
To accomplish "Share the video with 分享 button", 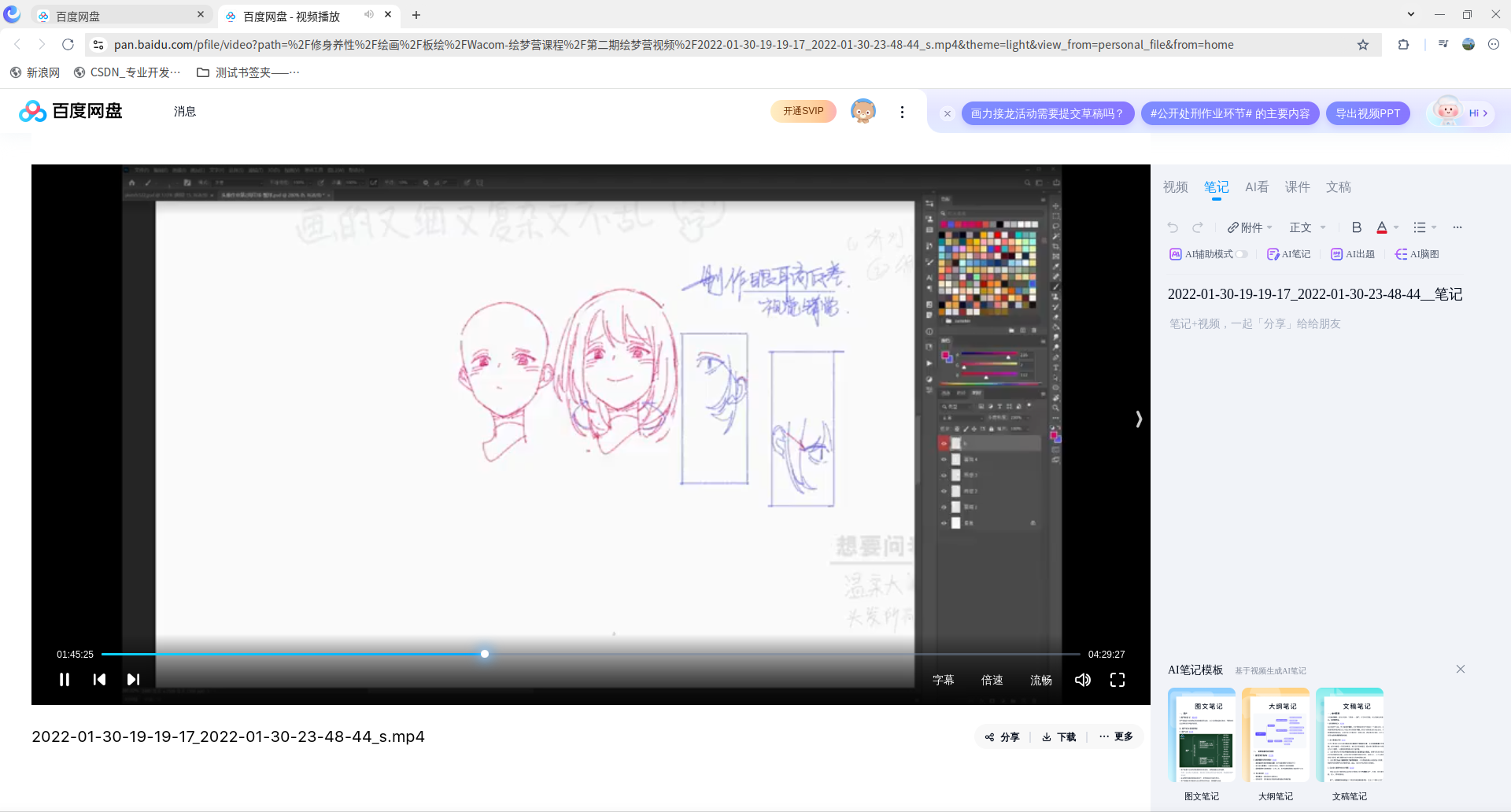I will point(1002,737).
